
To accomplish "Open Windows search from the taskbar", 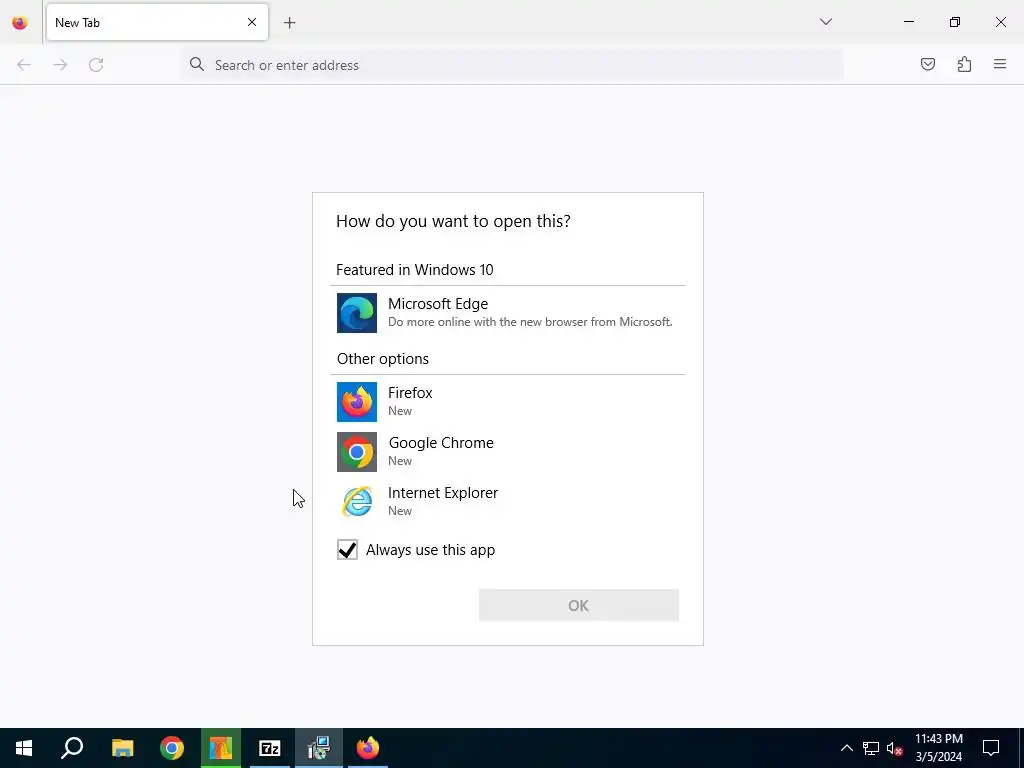I will click(x=72, y=748).
